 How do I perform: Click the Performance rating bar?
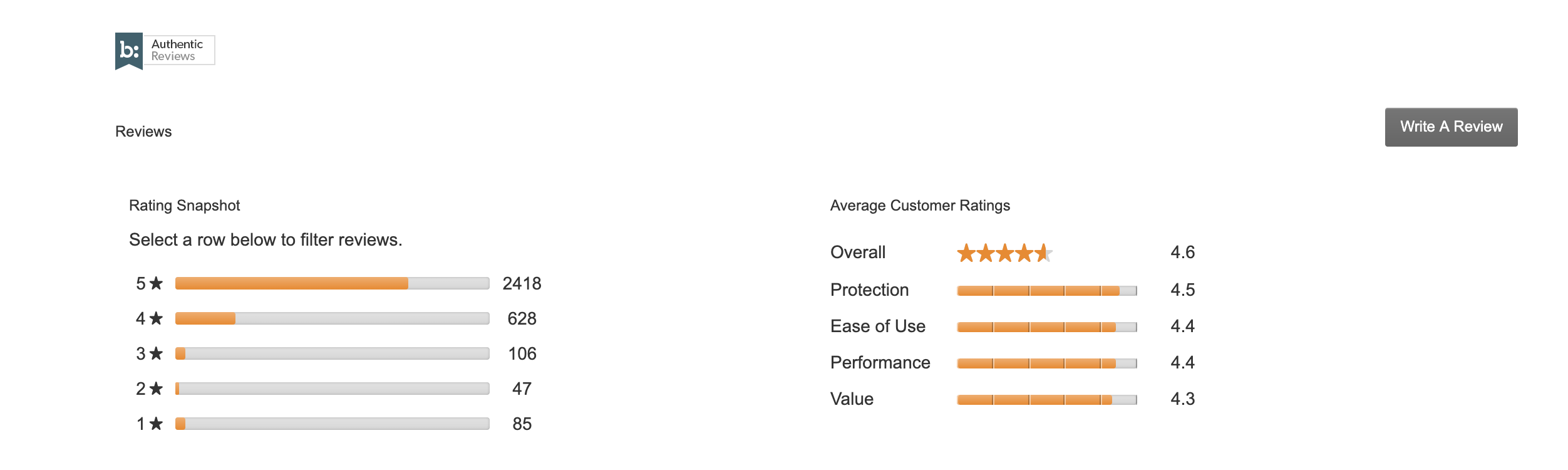[x=1046, y=363]
